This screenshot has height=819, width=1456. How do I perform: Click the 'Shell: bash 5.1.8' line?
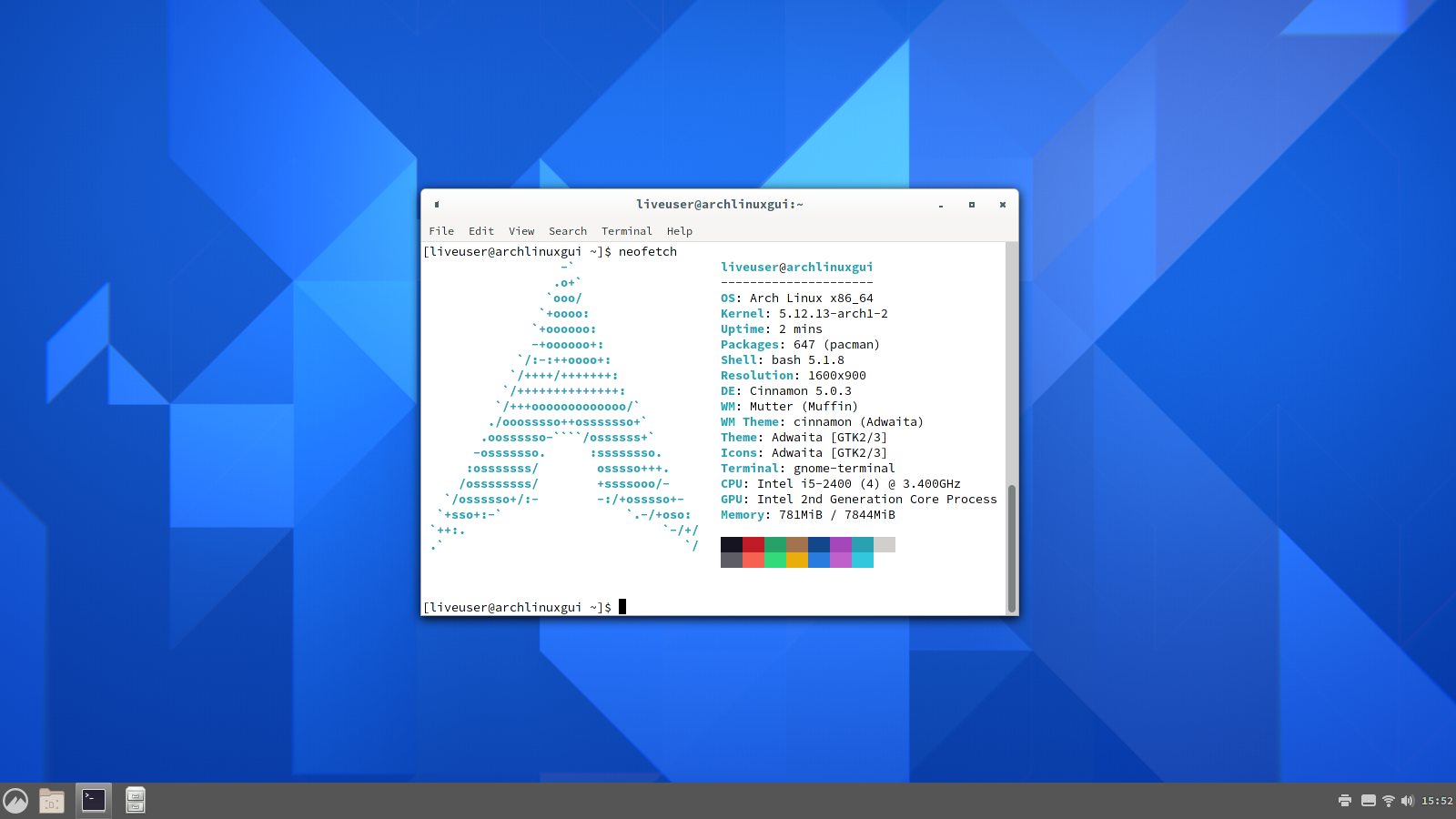pyautogui.click(x=783, y=360)
